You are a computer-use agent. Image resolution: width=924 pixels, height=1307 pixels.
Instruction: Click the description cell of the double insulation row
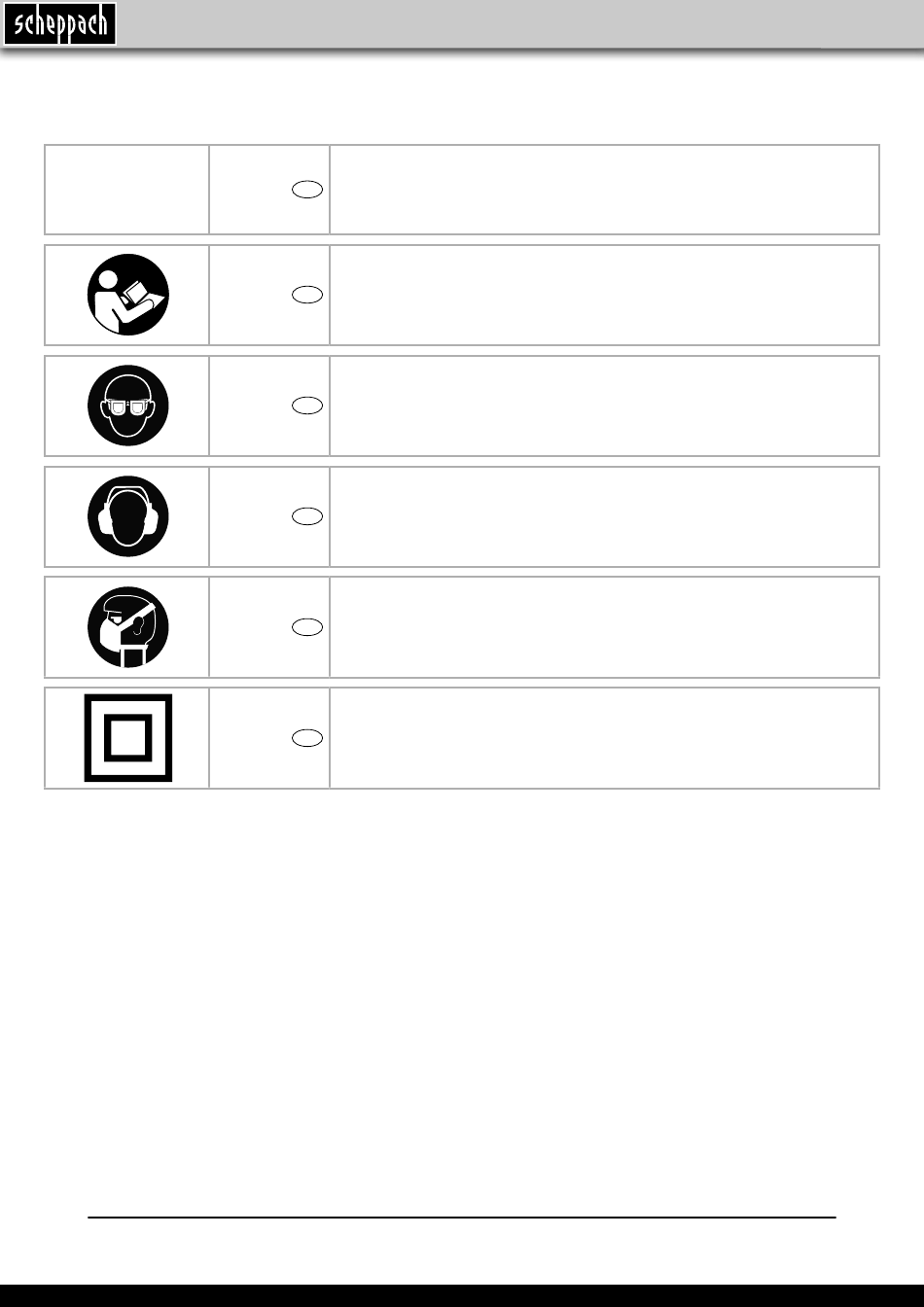point(604,738)
